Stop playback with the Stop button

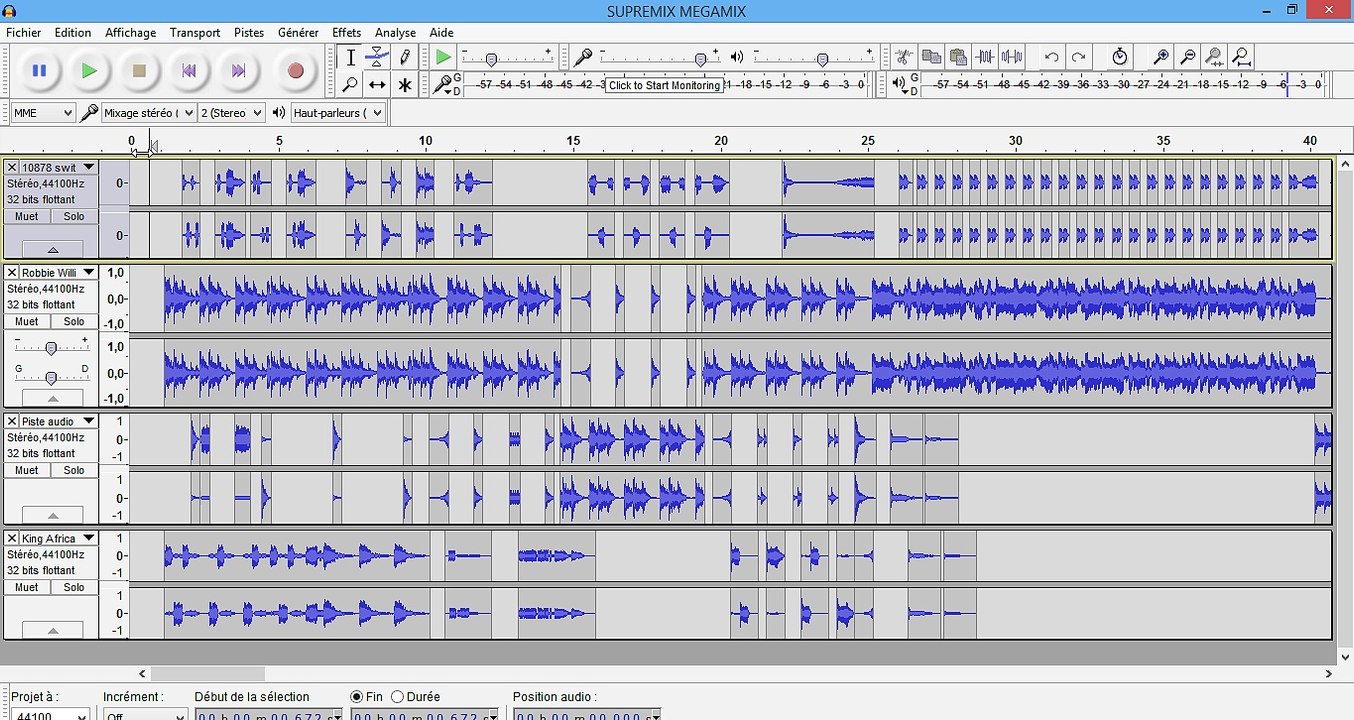[x=139, y=71]
